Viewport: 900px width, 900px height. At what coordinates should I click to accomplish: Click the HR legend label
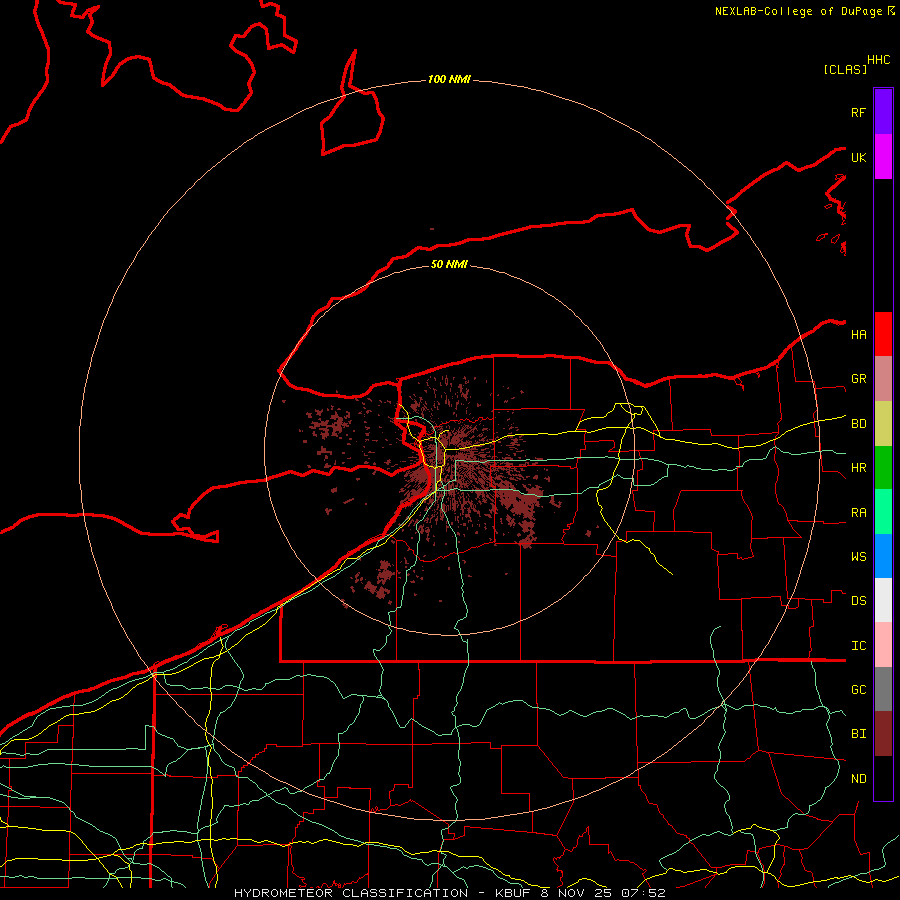pyautogui.click(x=858, y=468)
